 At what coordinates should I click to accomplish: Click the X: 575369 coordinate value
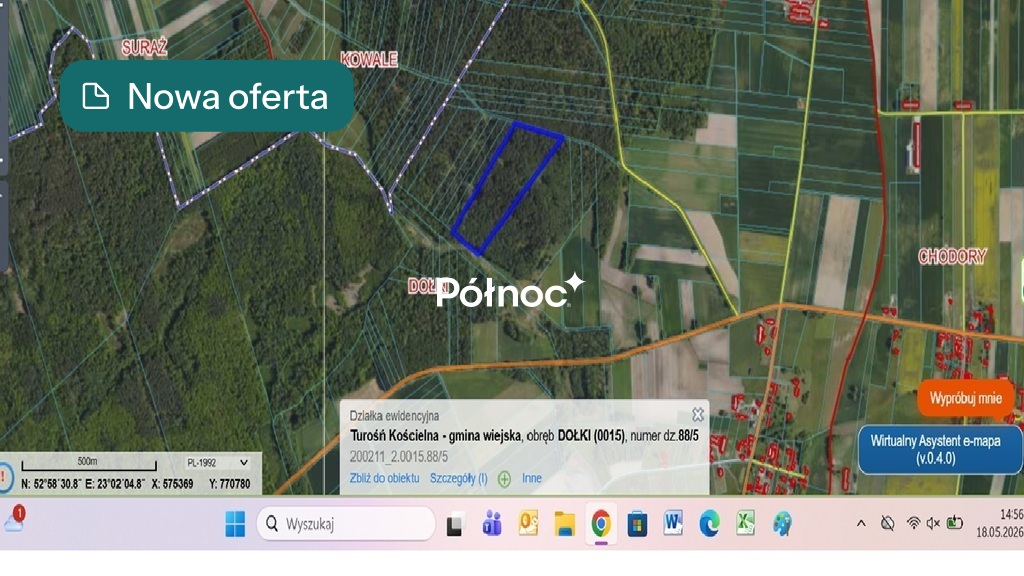coord(172,484)
